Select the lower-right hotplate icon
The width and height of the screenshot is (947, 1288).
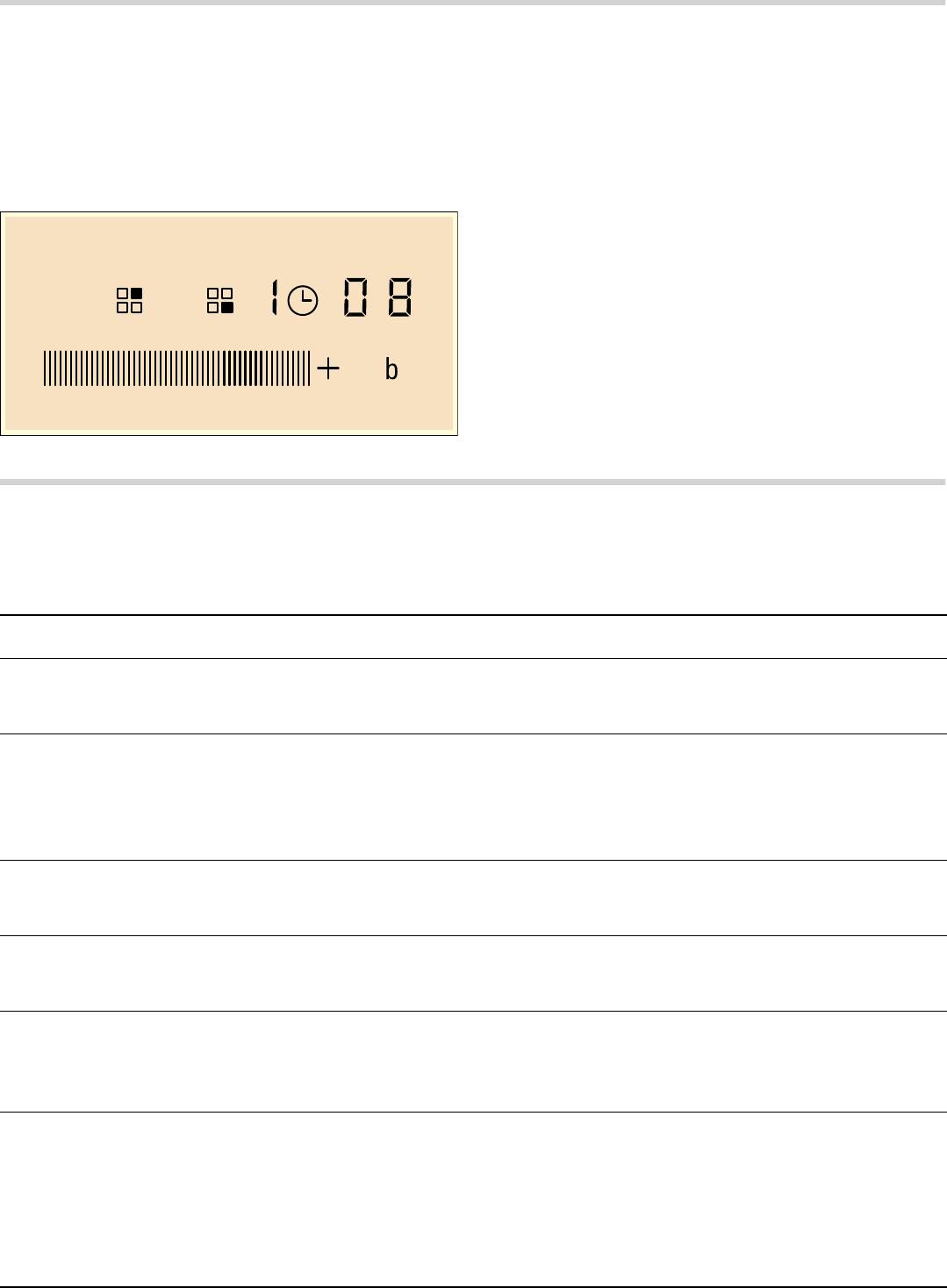pos(220,301)
